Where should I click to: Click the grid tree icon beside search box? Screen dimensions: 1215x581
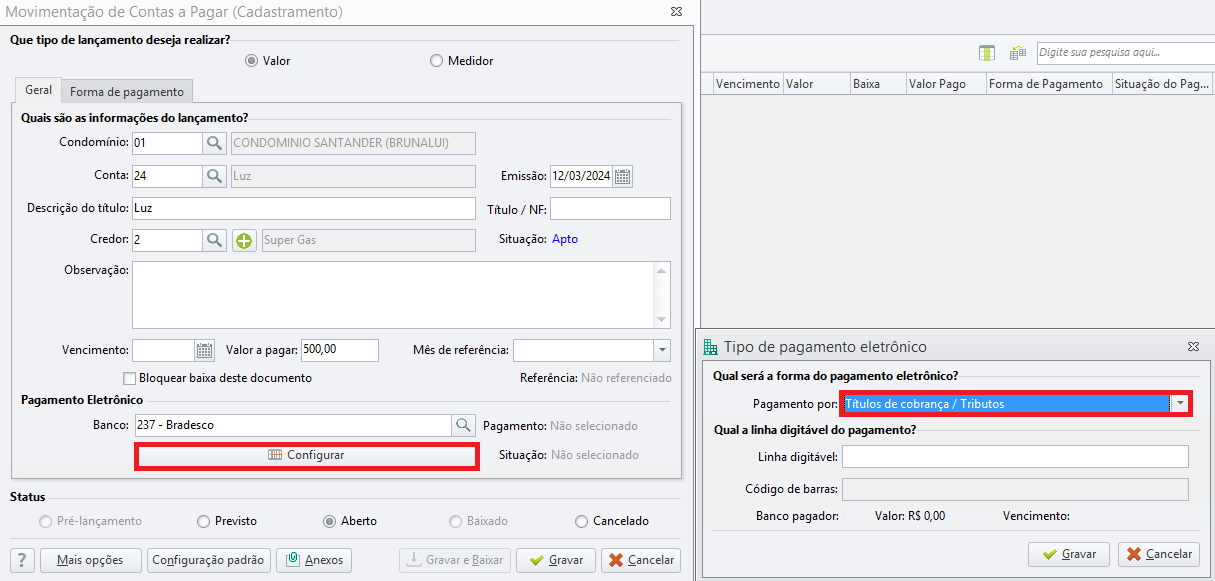(1018, 53)
